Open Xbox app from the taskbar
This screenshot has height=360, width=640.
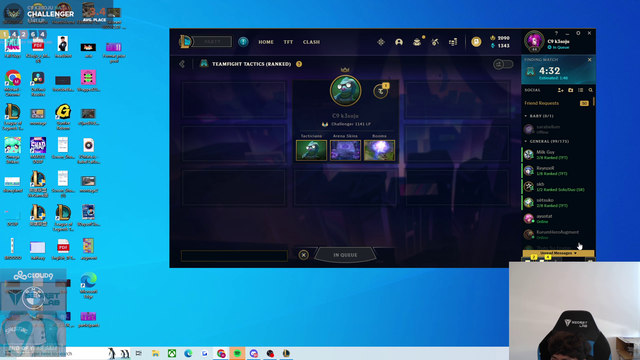(x=172, y=353)
